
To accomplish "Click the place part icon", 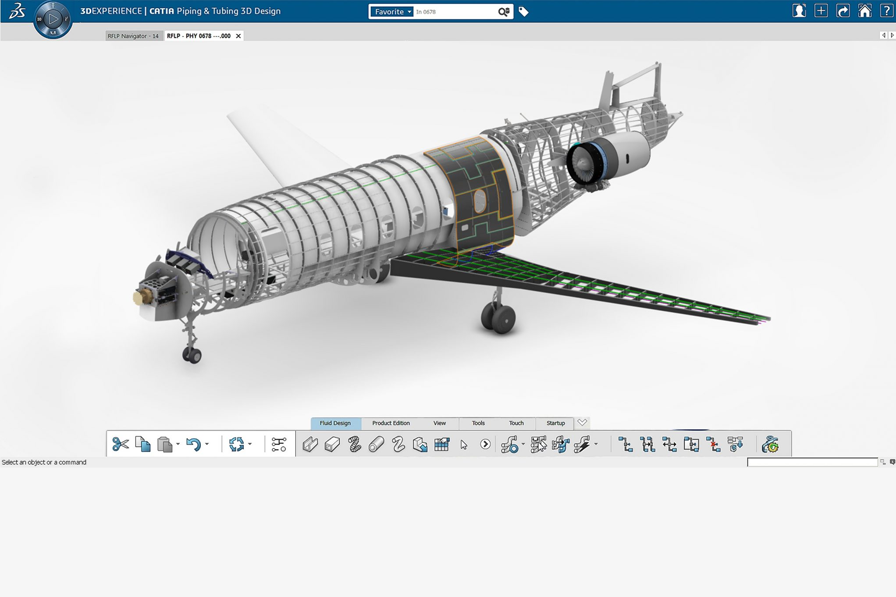I will tap(420, 444).
